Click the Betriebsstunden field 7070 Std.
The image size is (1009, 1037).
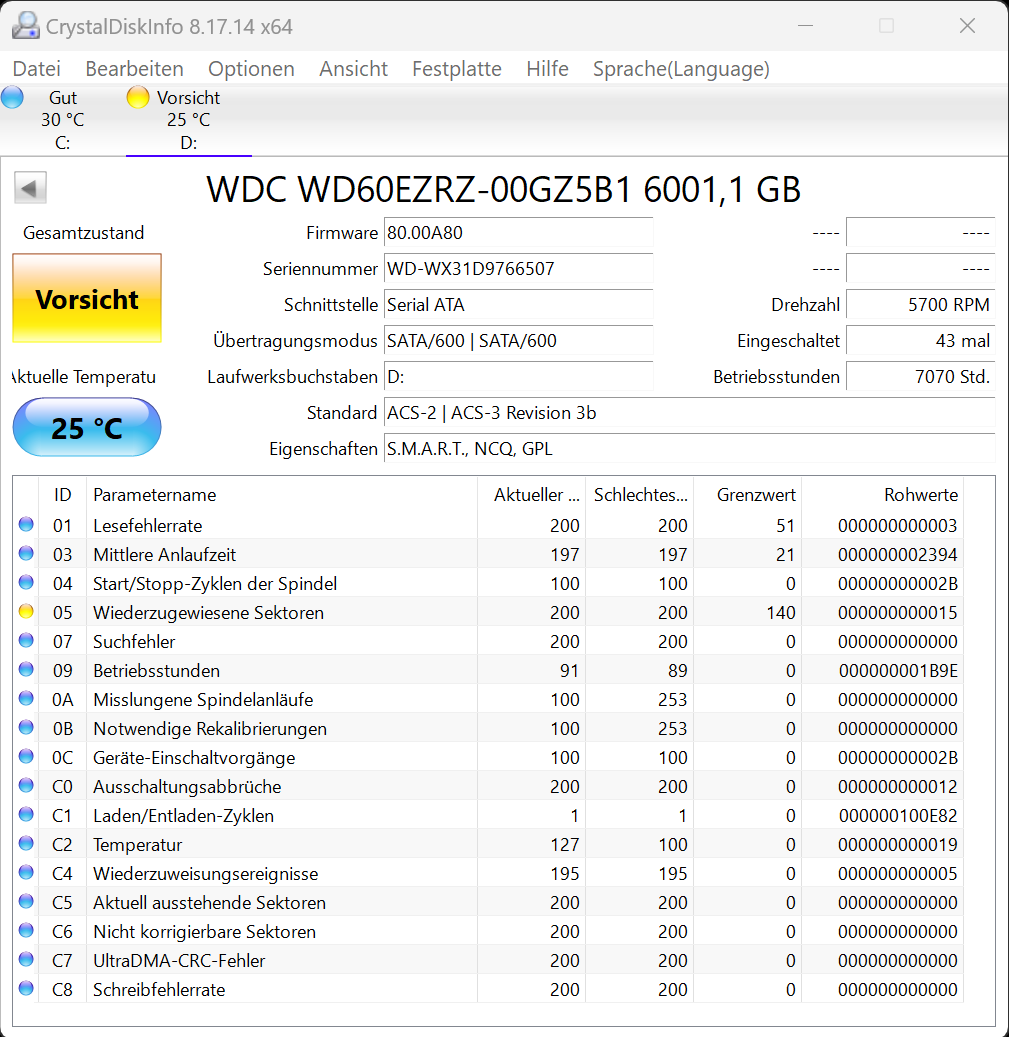[920, 377]
